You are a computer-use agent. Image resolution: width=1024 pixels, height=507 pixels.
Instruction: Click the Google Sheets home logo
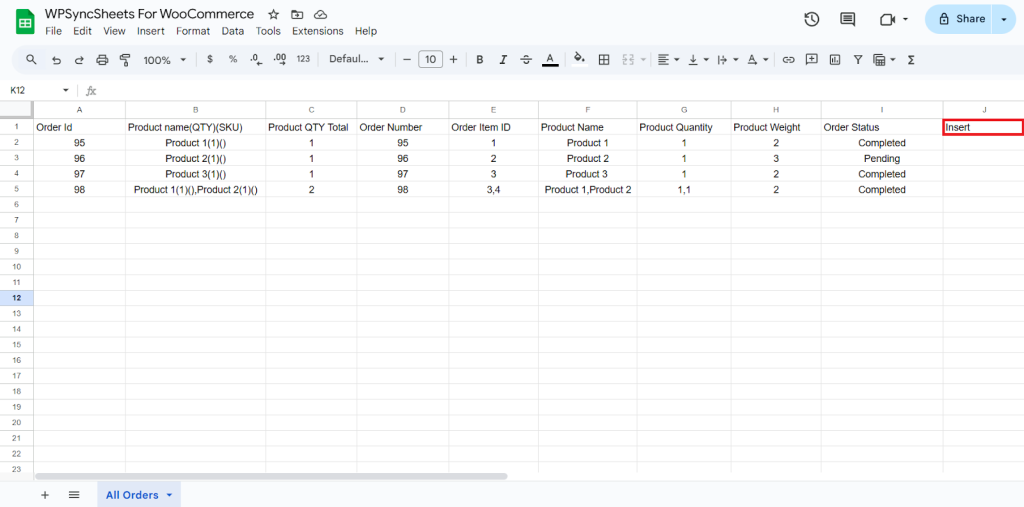(x=25, y=22)
